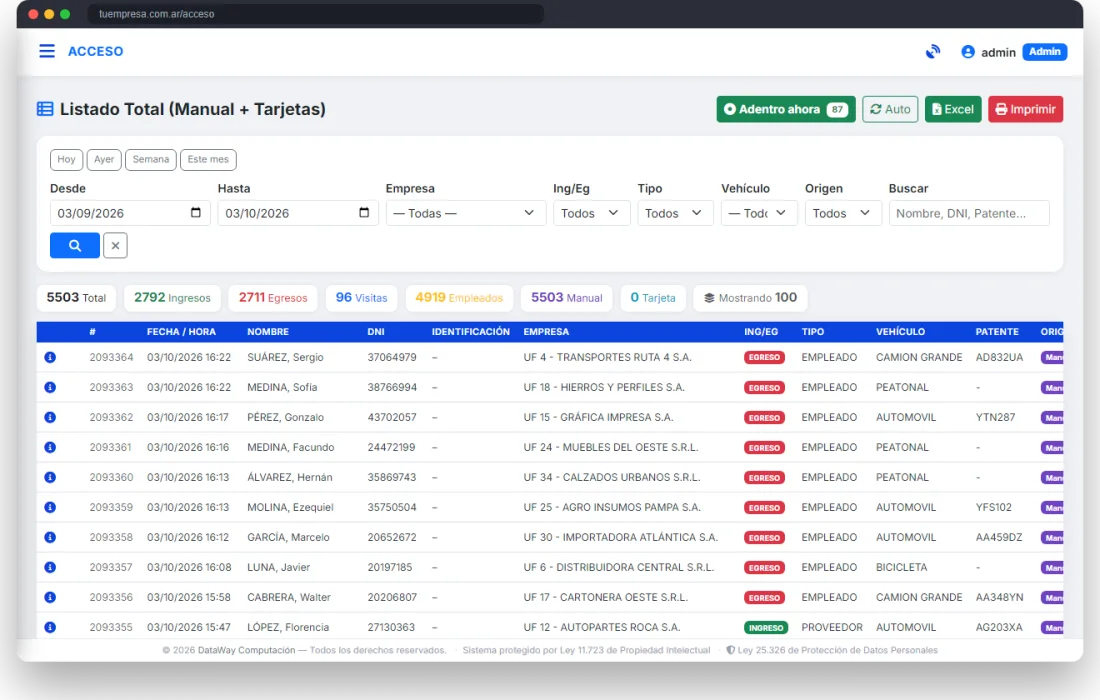The image size is (1100, 700).
Task: Export list with Excel button
Action: tap(953, 109)
